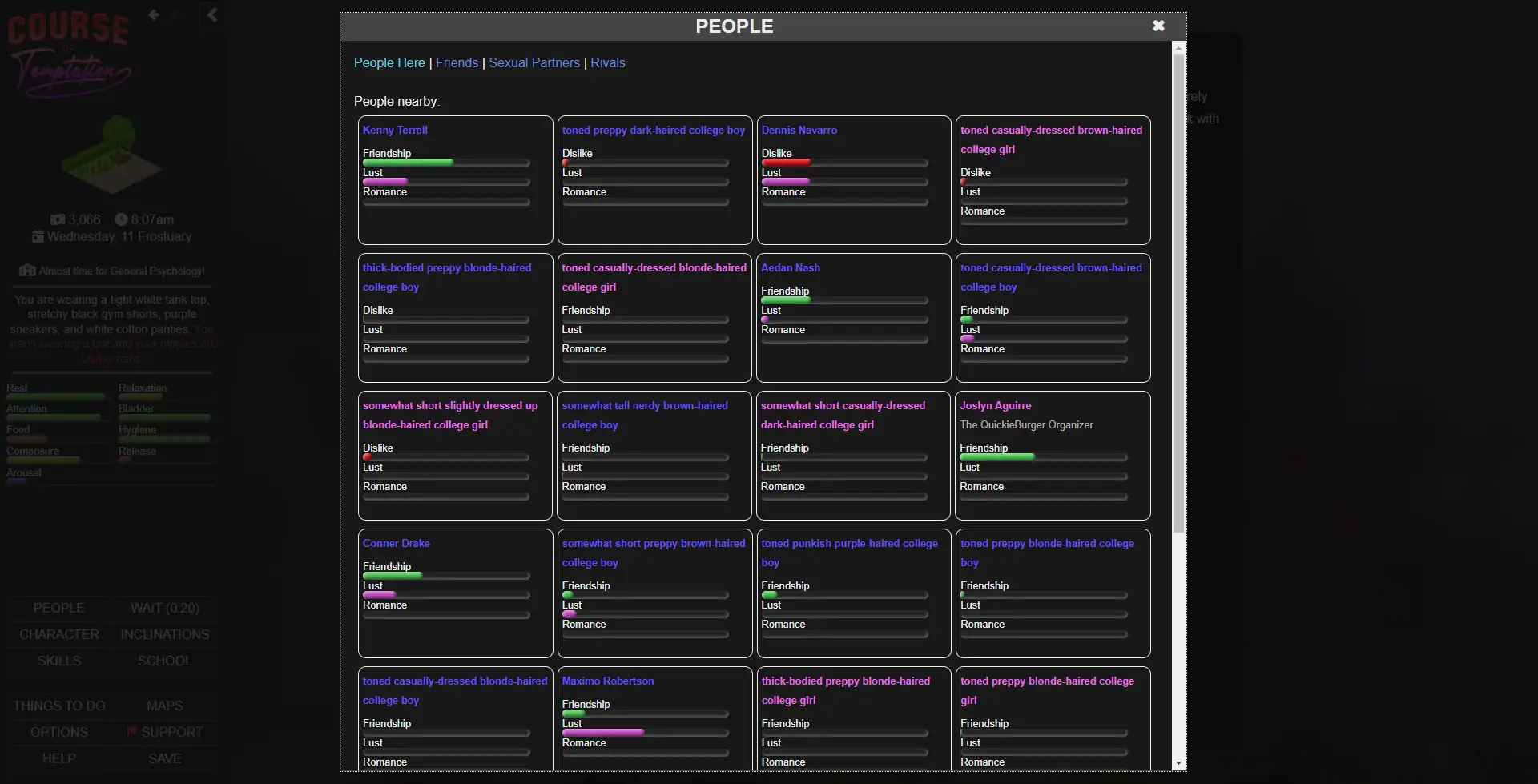This screenshot has width=1538, height=784.
Task: Open the HELP button
Action: pos(58,758)
